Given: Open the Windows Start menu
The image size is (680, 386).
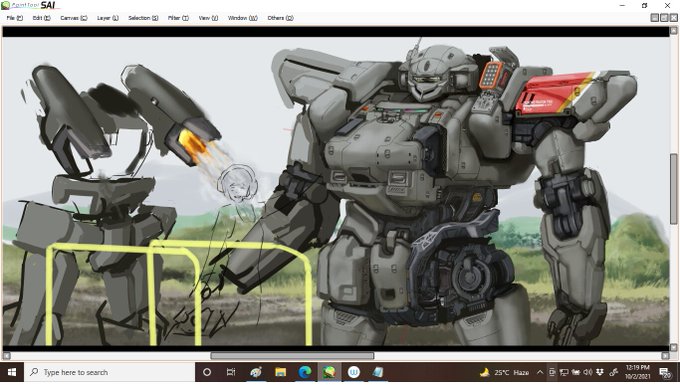Looking at the screenshot, I should coord(12,372).
